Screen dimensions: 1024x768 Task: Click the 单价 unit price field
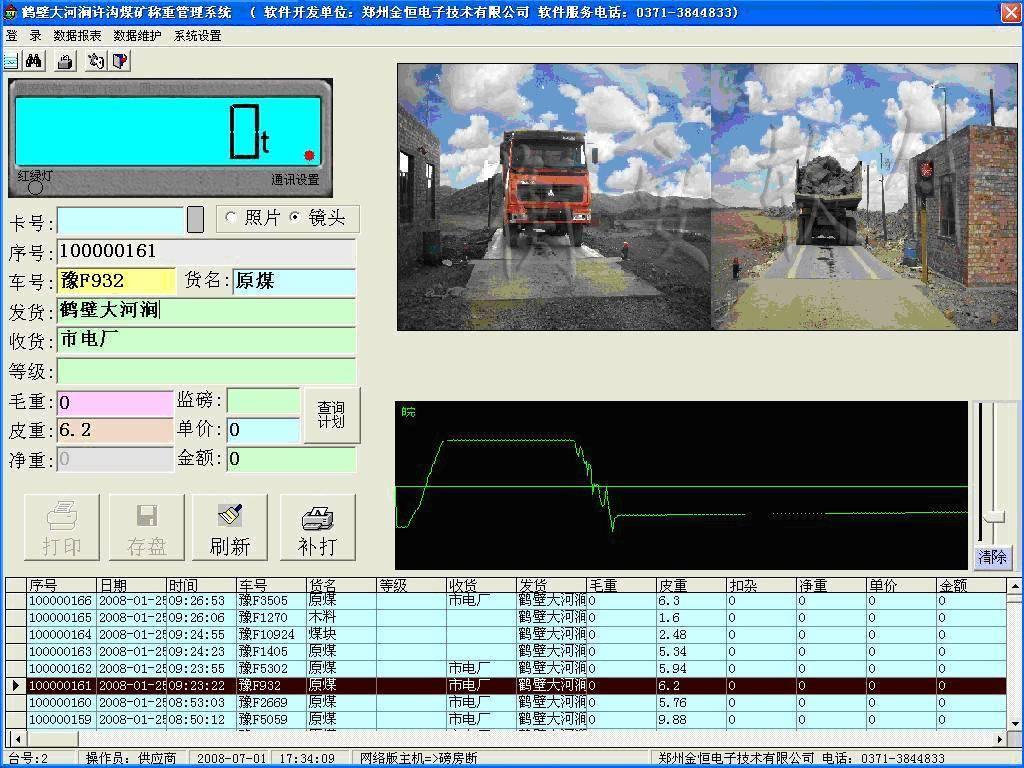click(x=263, y=429)
